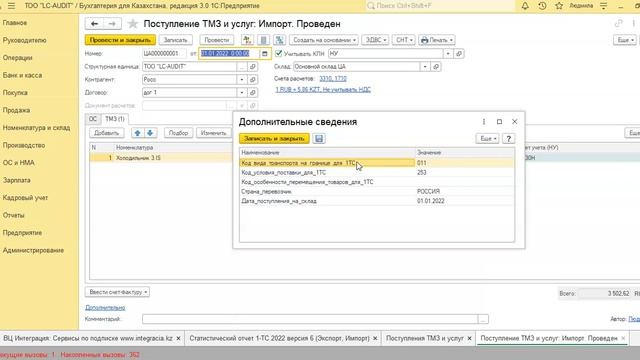Expand the Ввести счет-фактуру dropdown
Screen dimensions: 640x360
click(118, 292)
